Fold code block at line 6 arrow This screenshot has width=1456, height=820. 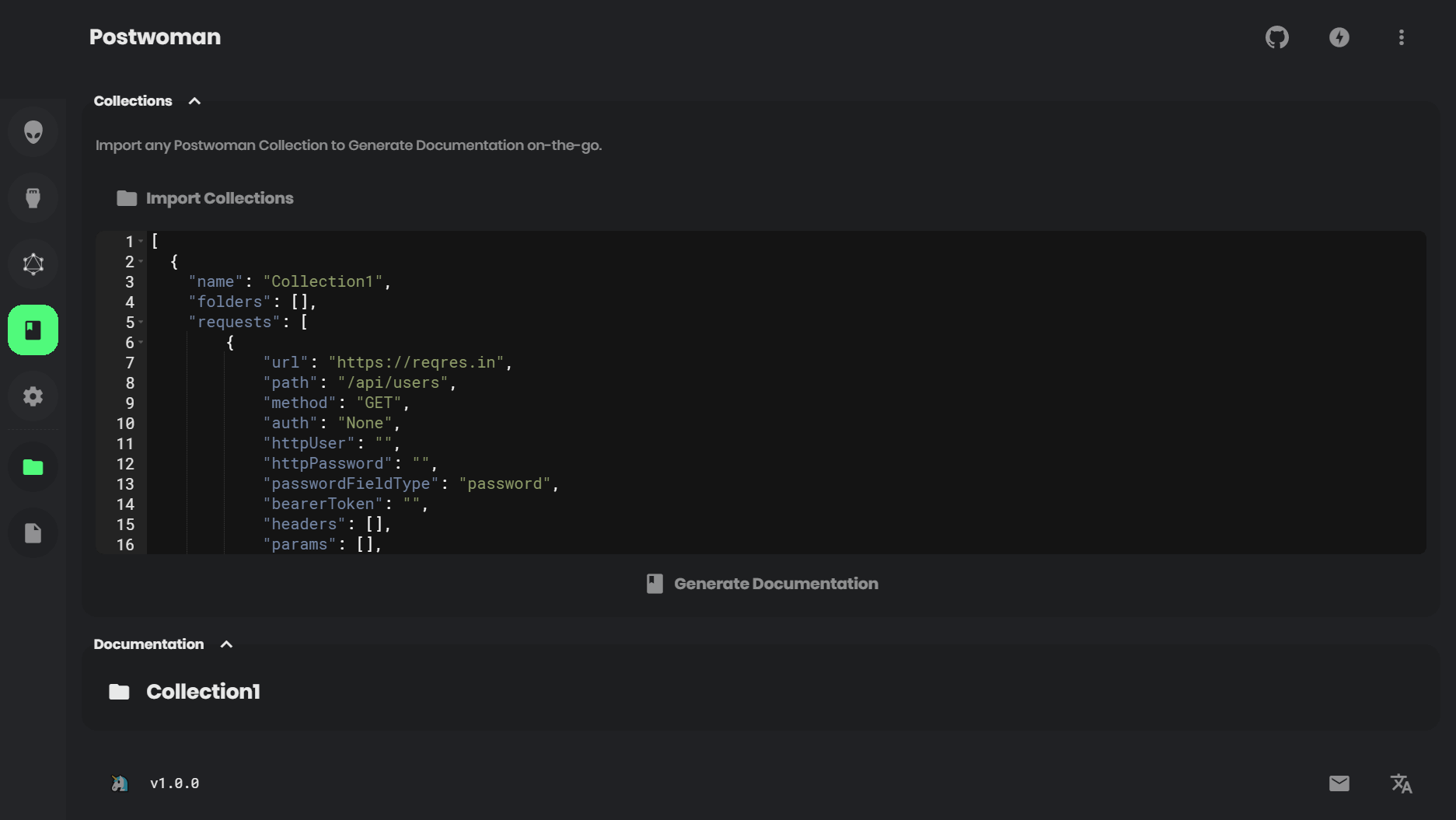141,343
